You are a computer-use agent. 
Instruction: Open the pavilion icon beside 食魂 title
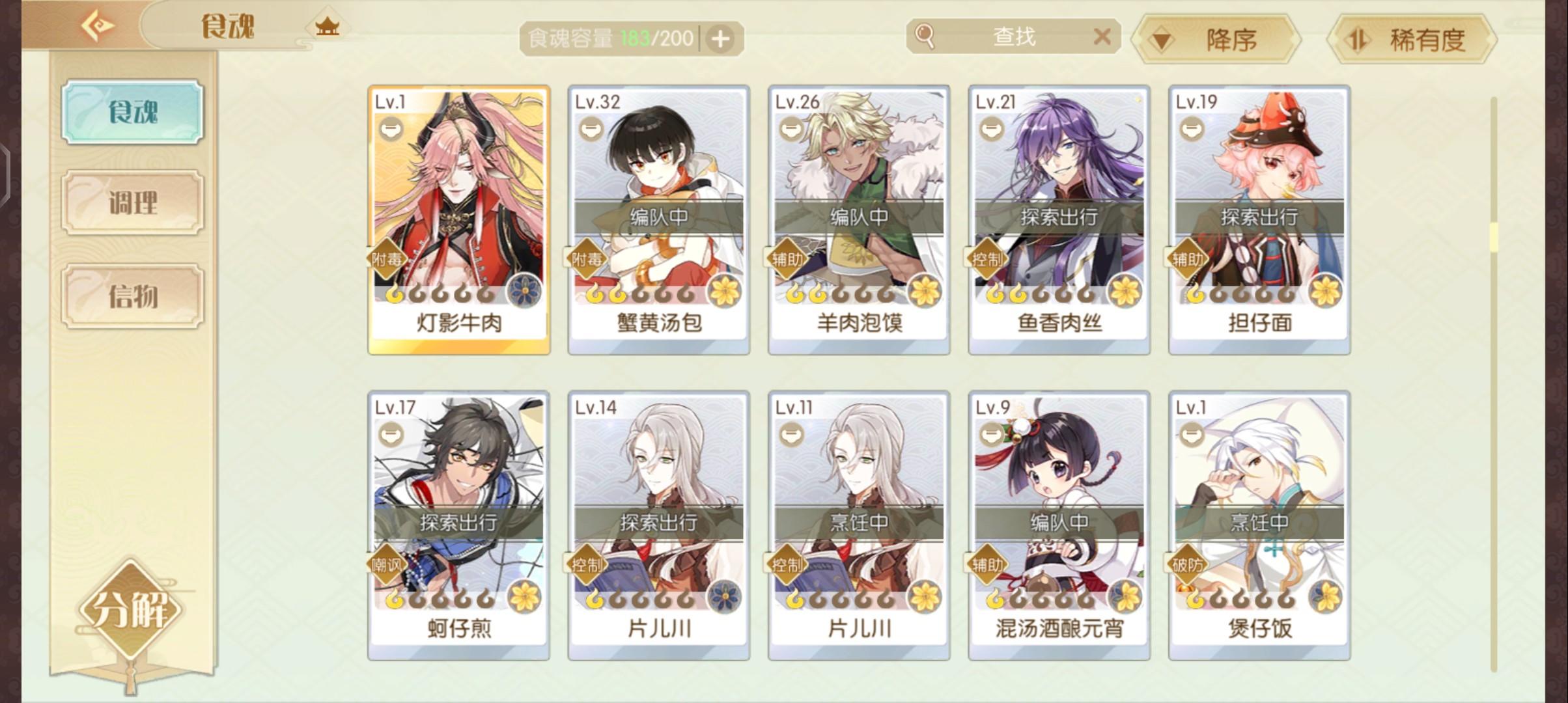click(x=327, y=27)
